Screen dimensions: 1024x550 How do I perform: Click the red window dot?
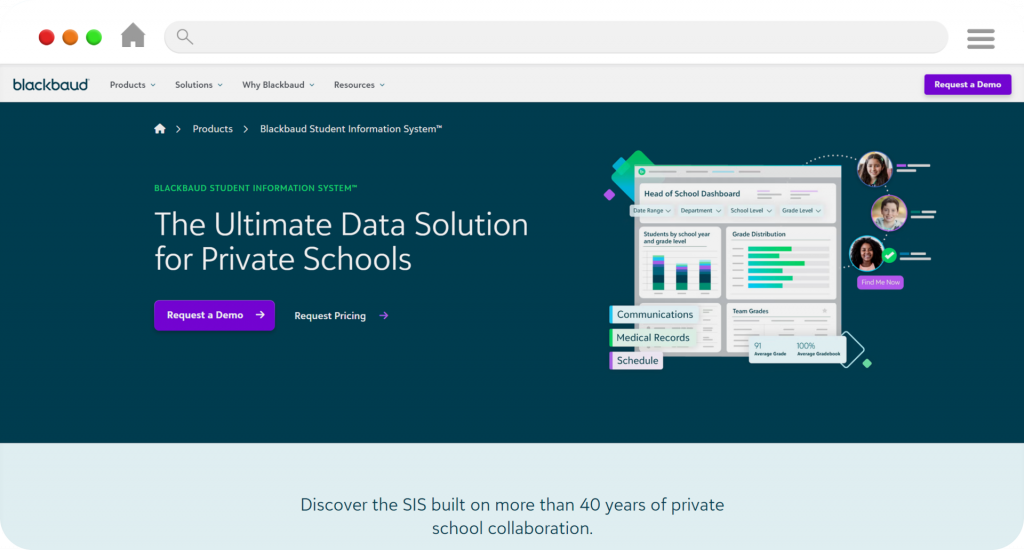(47, 37)
